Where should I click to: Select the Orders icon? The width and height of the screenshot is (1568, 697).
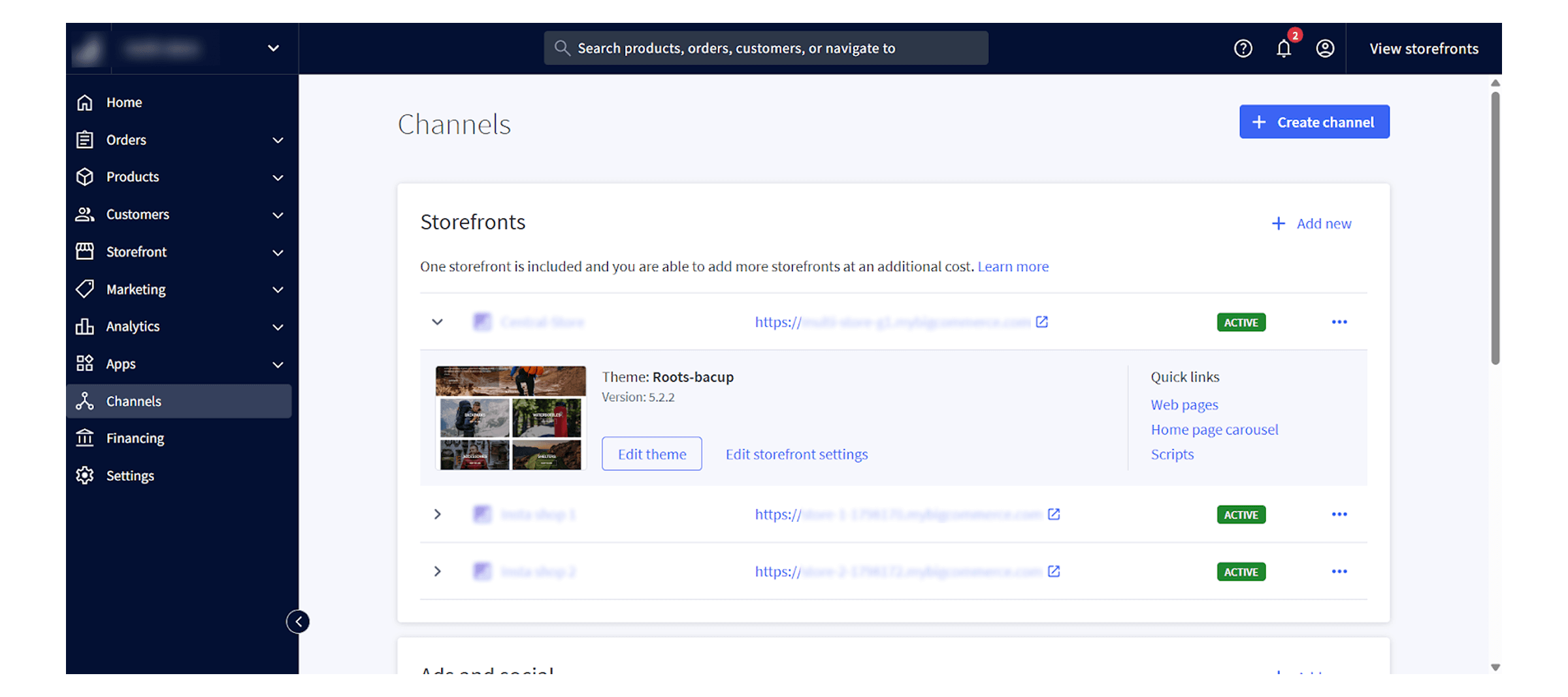coord(85,139)
